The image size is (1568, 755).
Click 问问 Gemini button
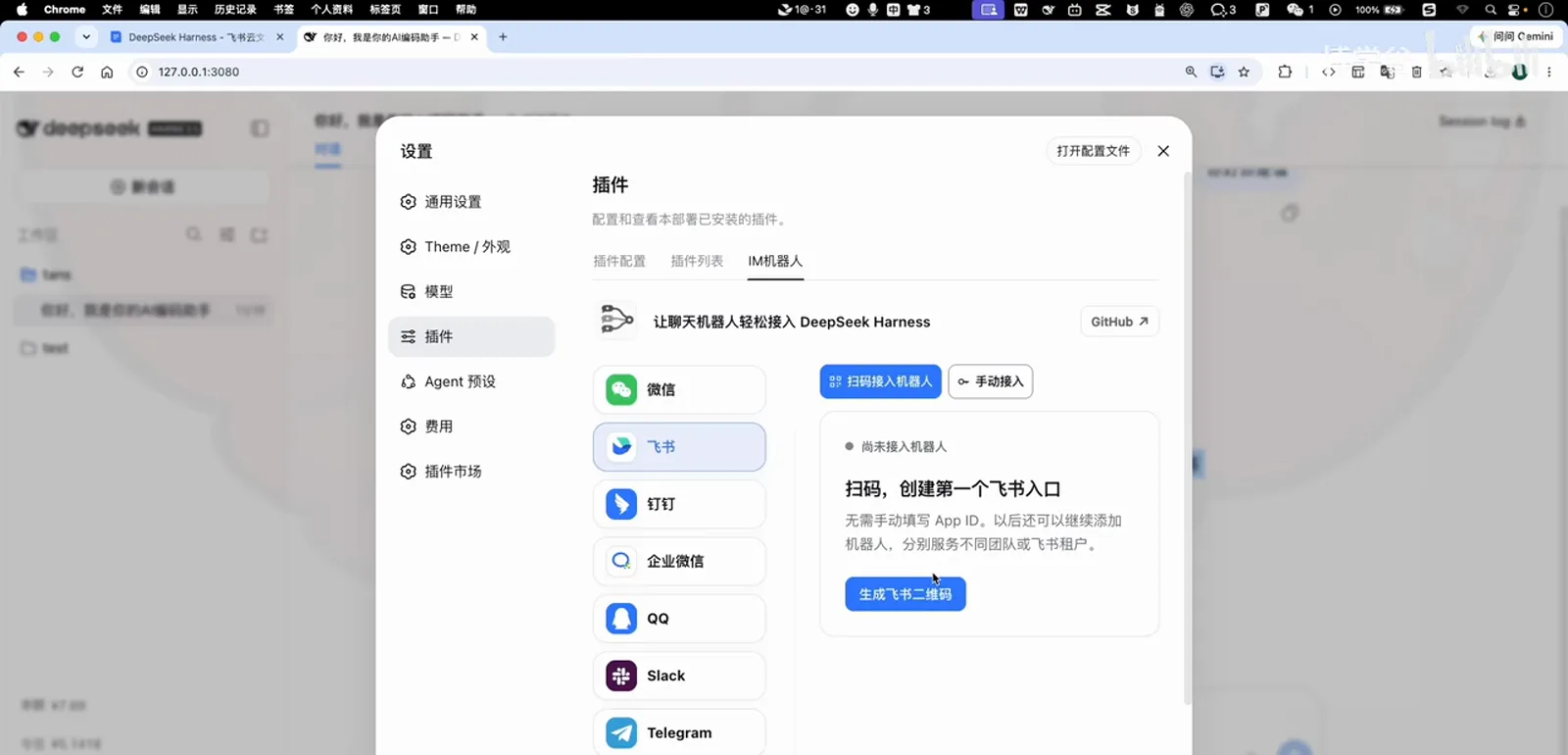(1517, 37)
